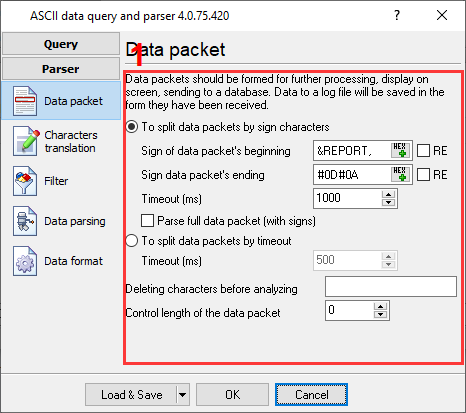Select split data packets by timeout
Screen dimensions: 466x413
click(x=132, y=241)
